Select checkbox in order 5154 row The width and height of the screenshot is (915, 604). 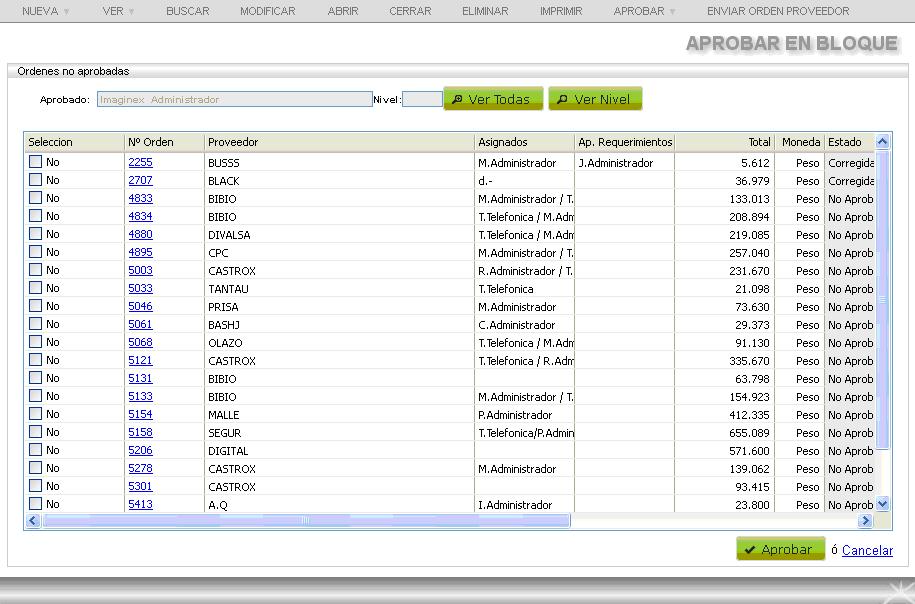[x=36, y=414]
